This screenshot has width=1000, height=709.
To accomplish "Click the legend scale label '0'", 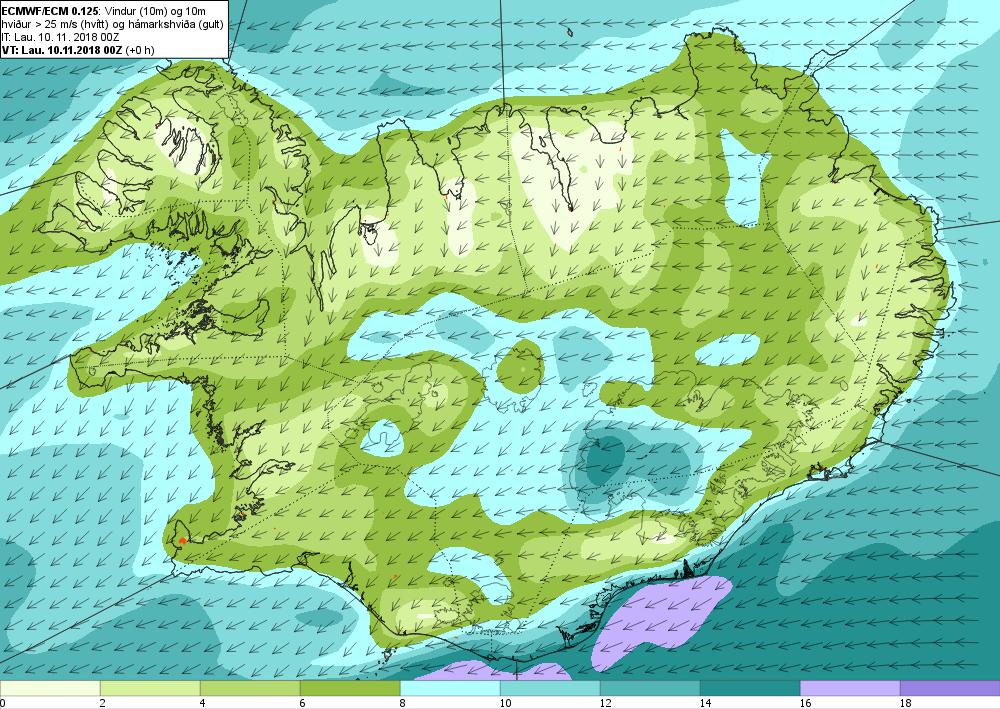I will [x=3, y=703].
